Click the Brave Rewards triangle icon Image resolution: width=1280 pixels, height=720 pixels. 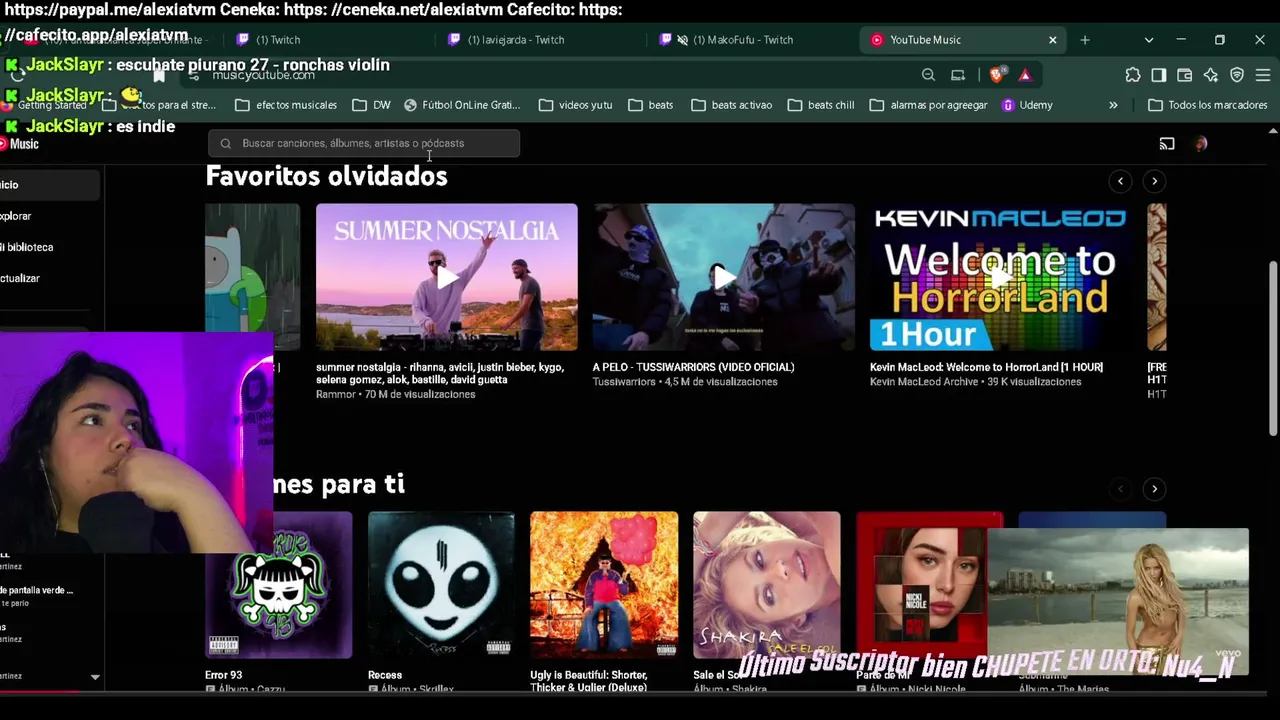pyautogui.click(x=1025, y=75)
